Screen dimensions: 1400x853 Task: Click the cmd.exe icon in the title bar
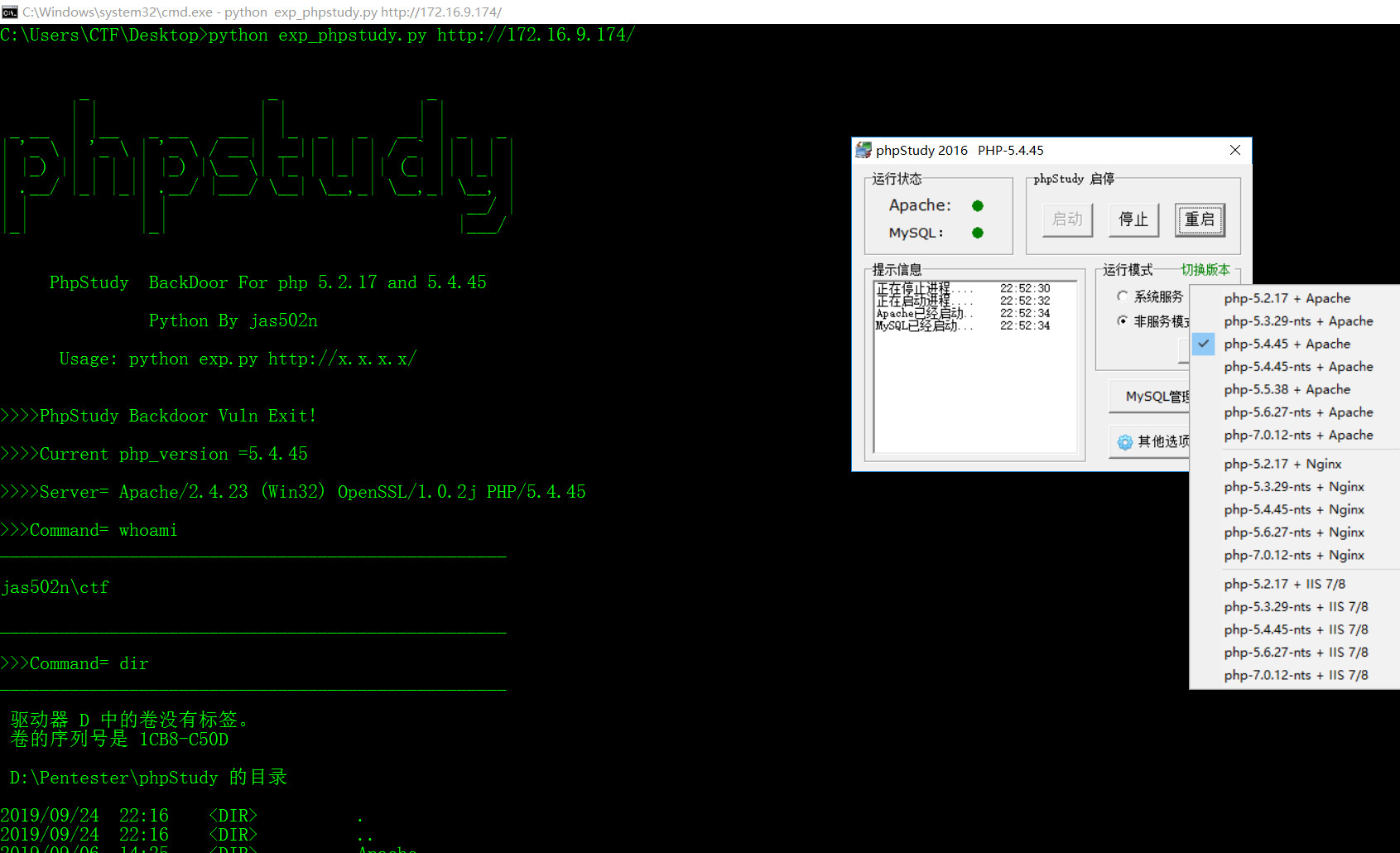click(10, 12)
